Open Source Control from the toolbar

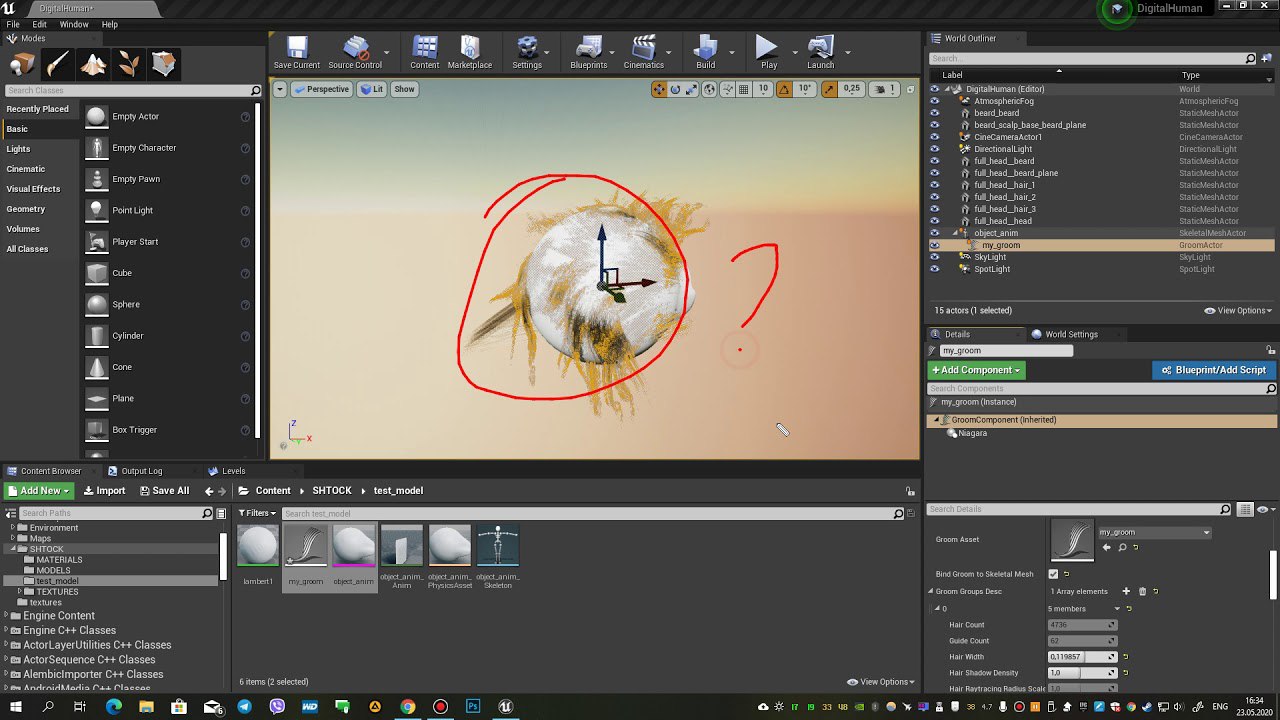(355, 51)
